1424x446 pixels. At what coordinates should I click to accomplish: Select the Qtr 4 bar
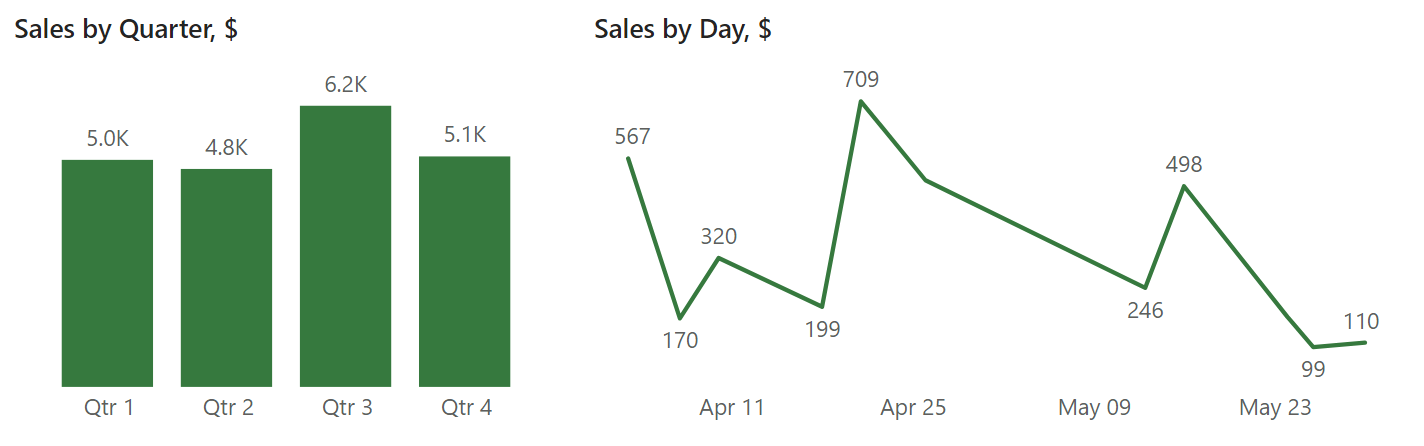coord(464,271)
